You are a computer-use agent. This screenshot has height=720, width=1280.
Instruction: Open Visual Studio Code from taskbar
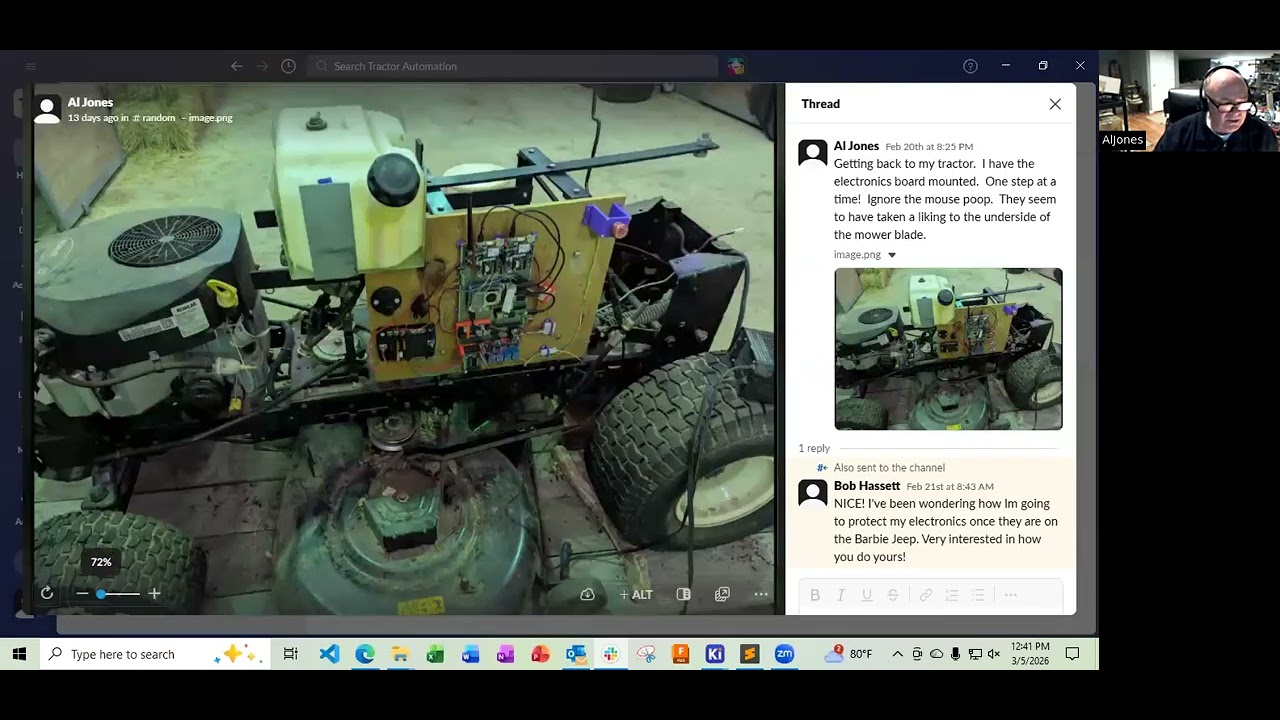[x=329, y=654]
